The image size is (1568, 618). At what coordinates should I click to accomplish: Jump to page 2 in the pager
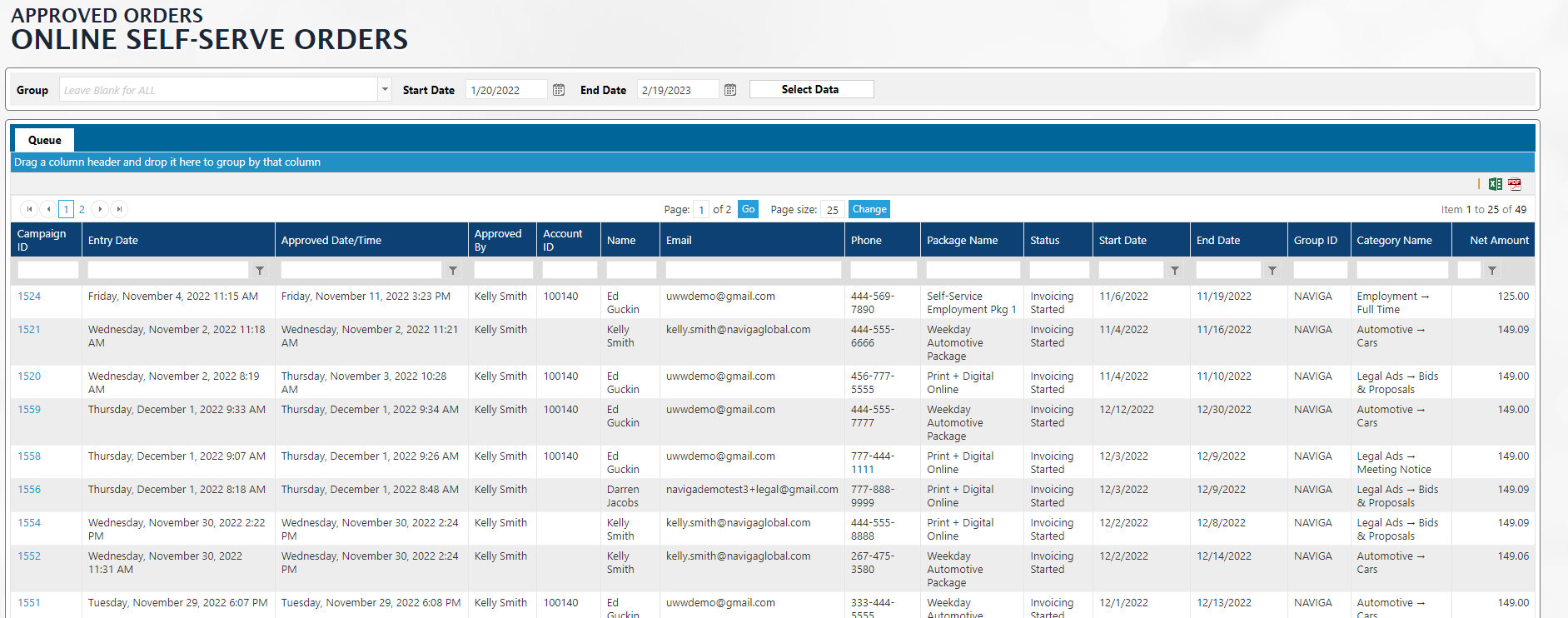82,209
